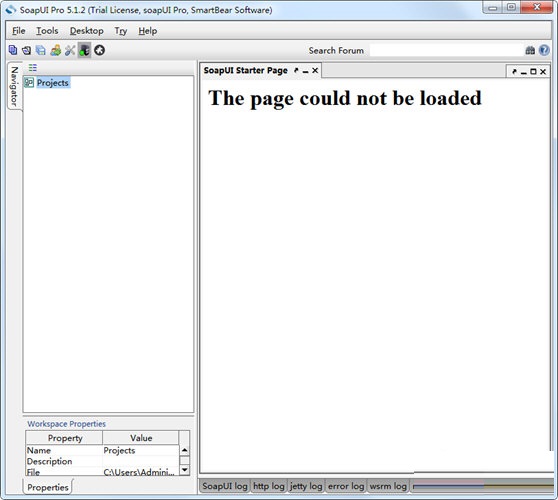Click the SoapUI logo in the title bar
Image resolution: width=558 pixels, height=500 pixels.
[x=11, y=10]
